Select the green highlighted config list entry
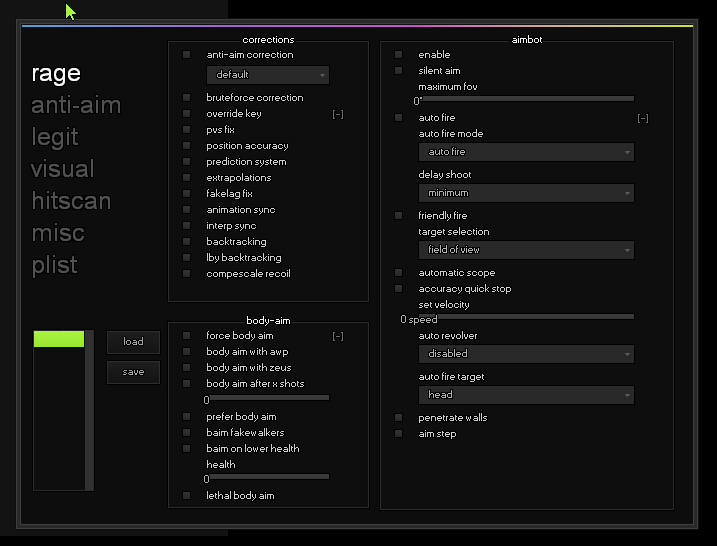The height and width of the screenshot is (546, 717). click(59, 339)
